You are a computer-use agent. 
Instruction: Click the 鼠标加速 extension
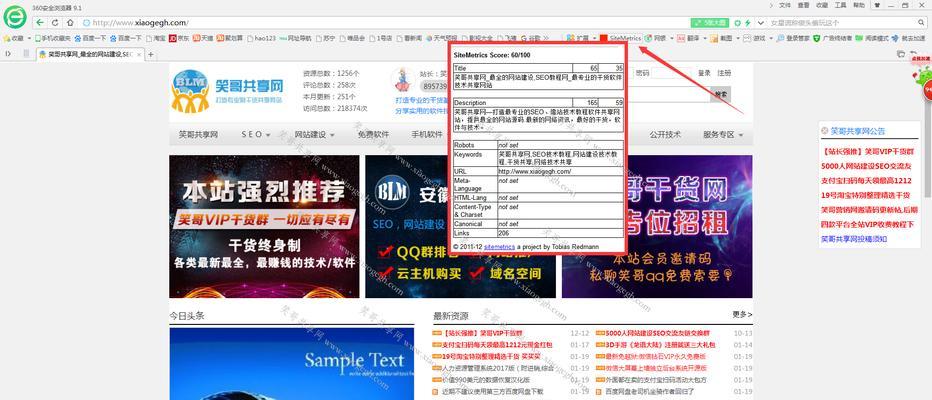[908, 38]
